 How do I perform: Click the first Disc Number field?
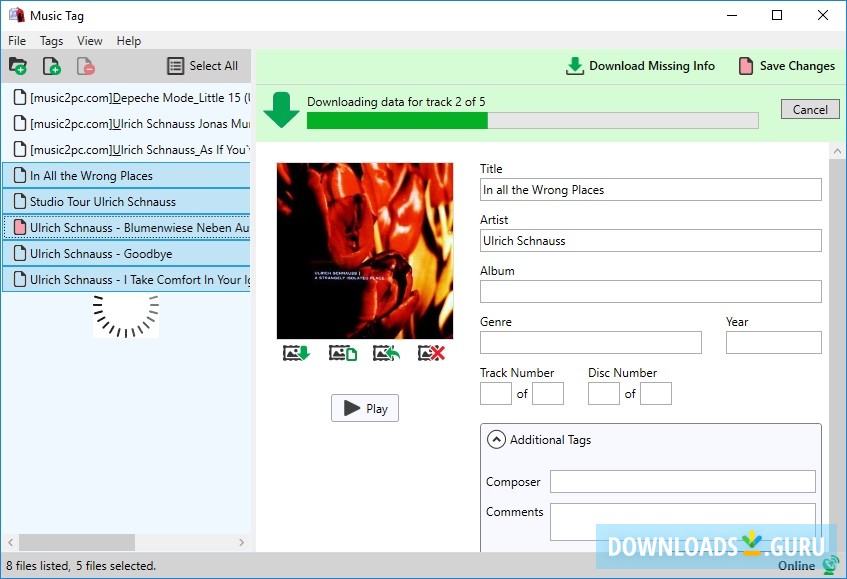[603, 393]
